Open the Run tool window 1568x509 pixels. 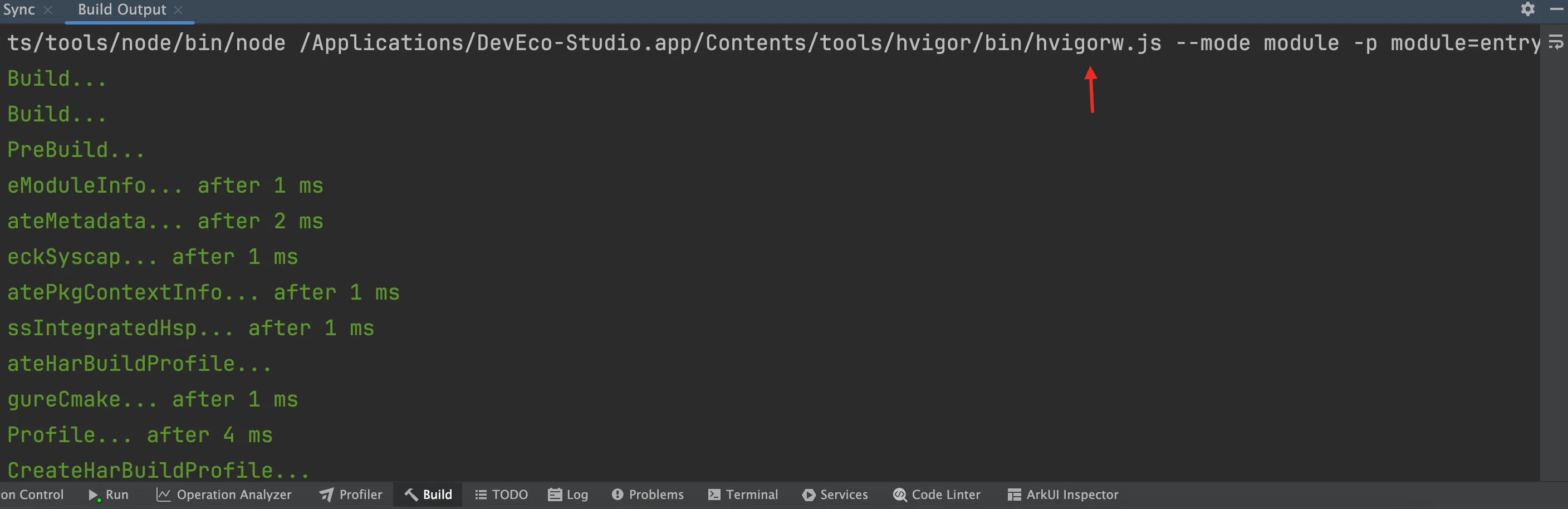coord(109,495)
